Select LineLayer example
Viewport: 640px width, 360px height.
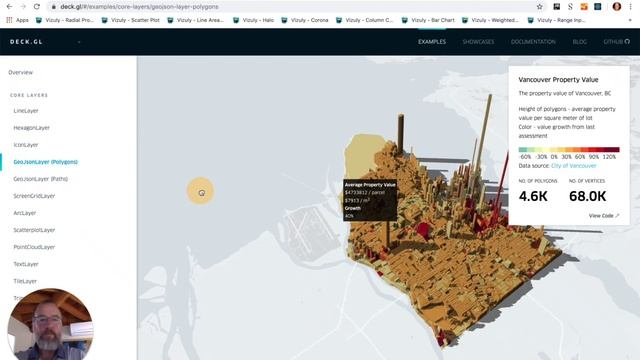tap(26, 111)
